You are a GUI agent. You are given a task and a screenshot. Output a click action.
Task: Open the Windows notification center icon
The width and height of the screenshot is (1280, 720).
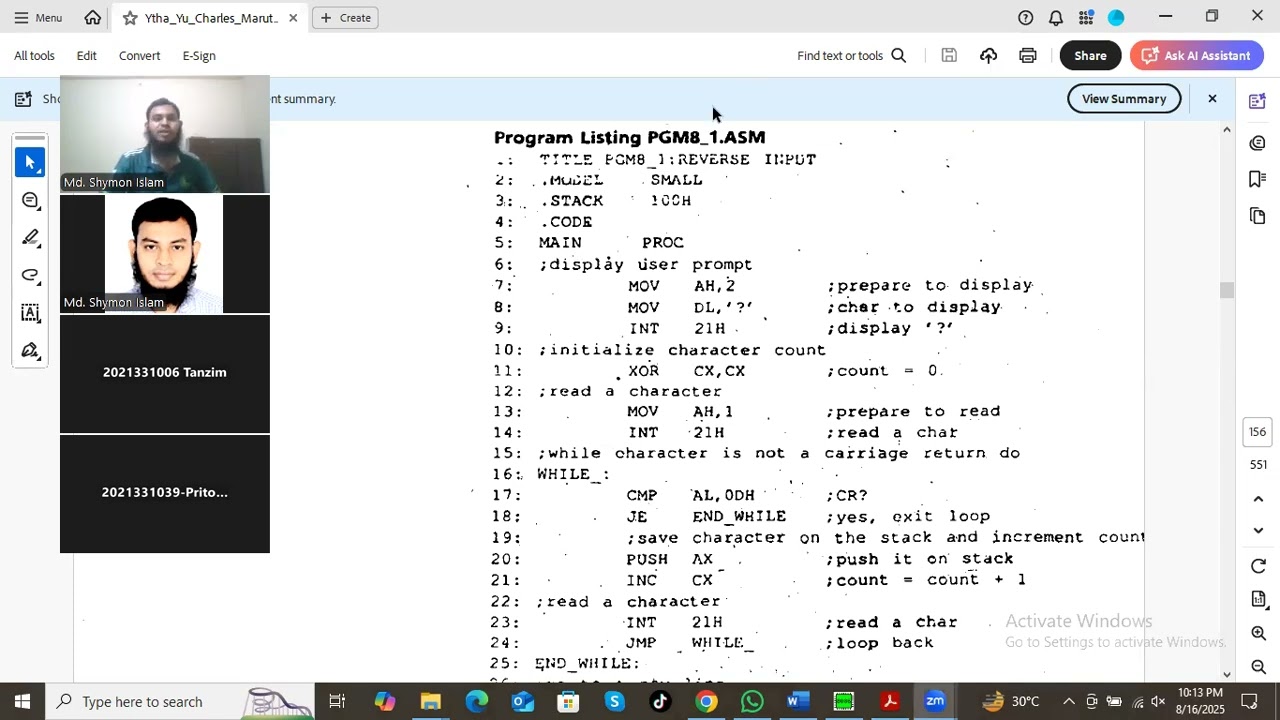click(x=1249, y=701)
